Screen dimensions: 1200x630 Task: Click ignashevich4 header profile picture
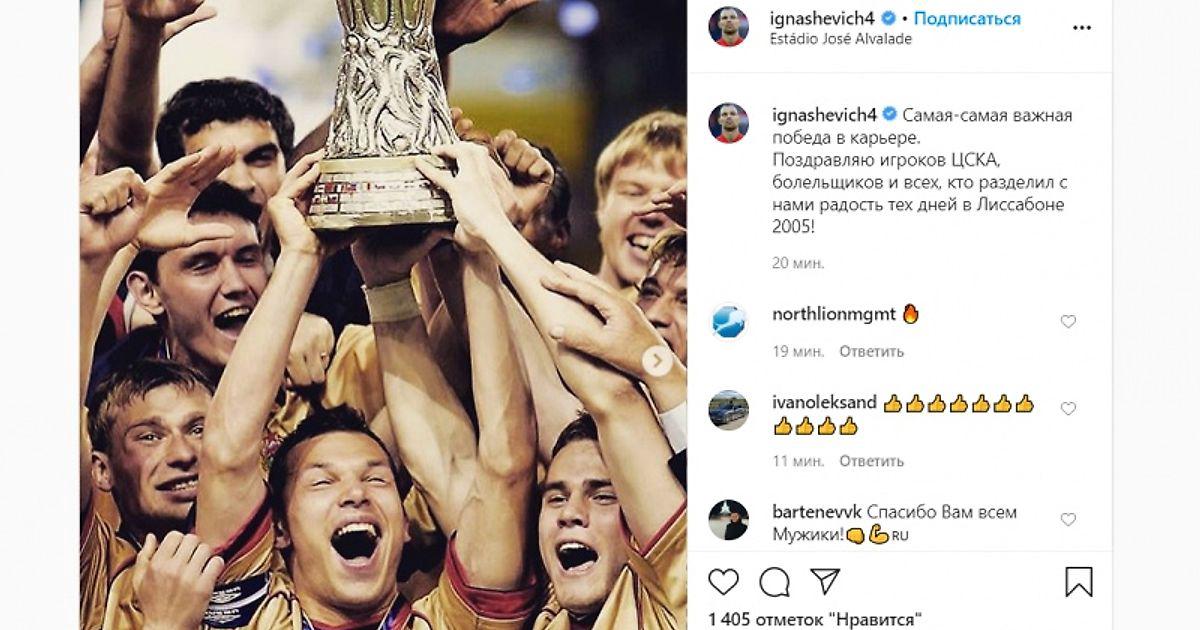(729, 27)
